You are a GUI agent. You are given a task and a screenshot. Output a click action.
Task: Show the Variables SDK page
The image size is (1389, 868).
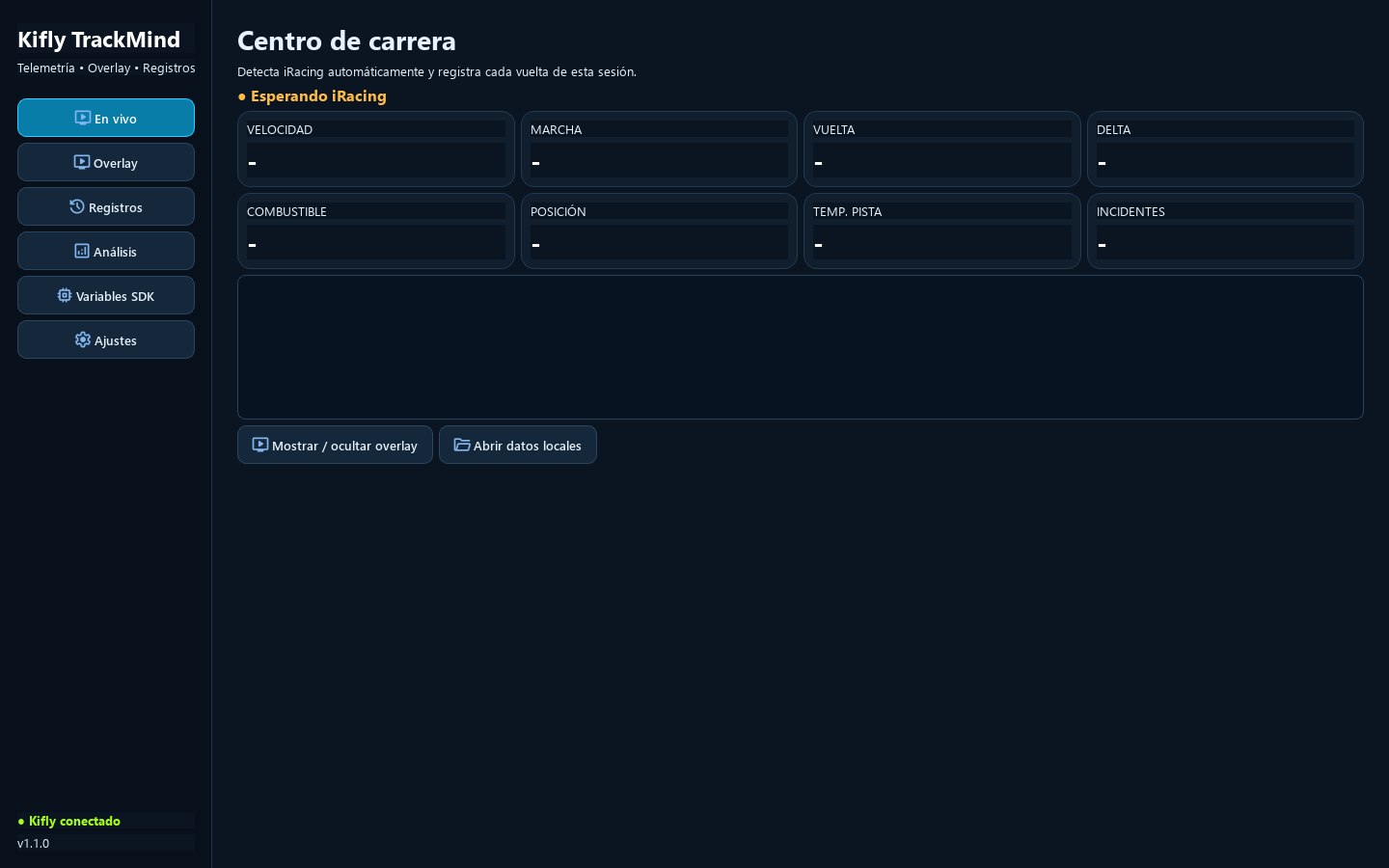(106, 295)
